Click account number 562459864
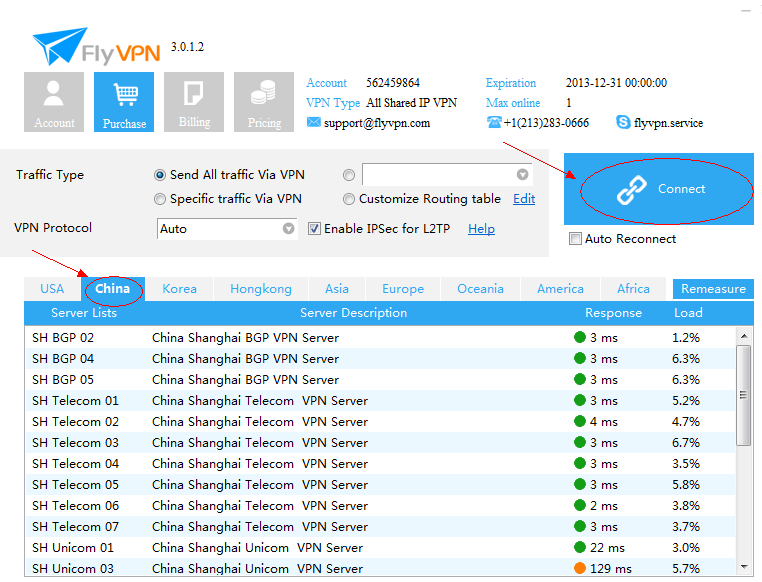 [393, 83]
